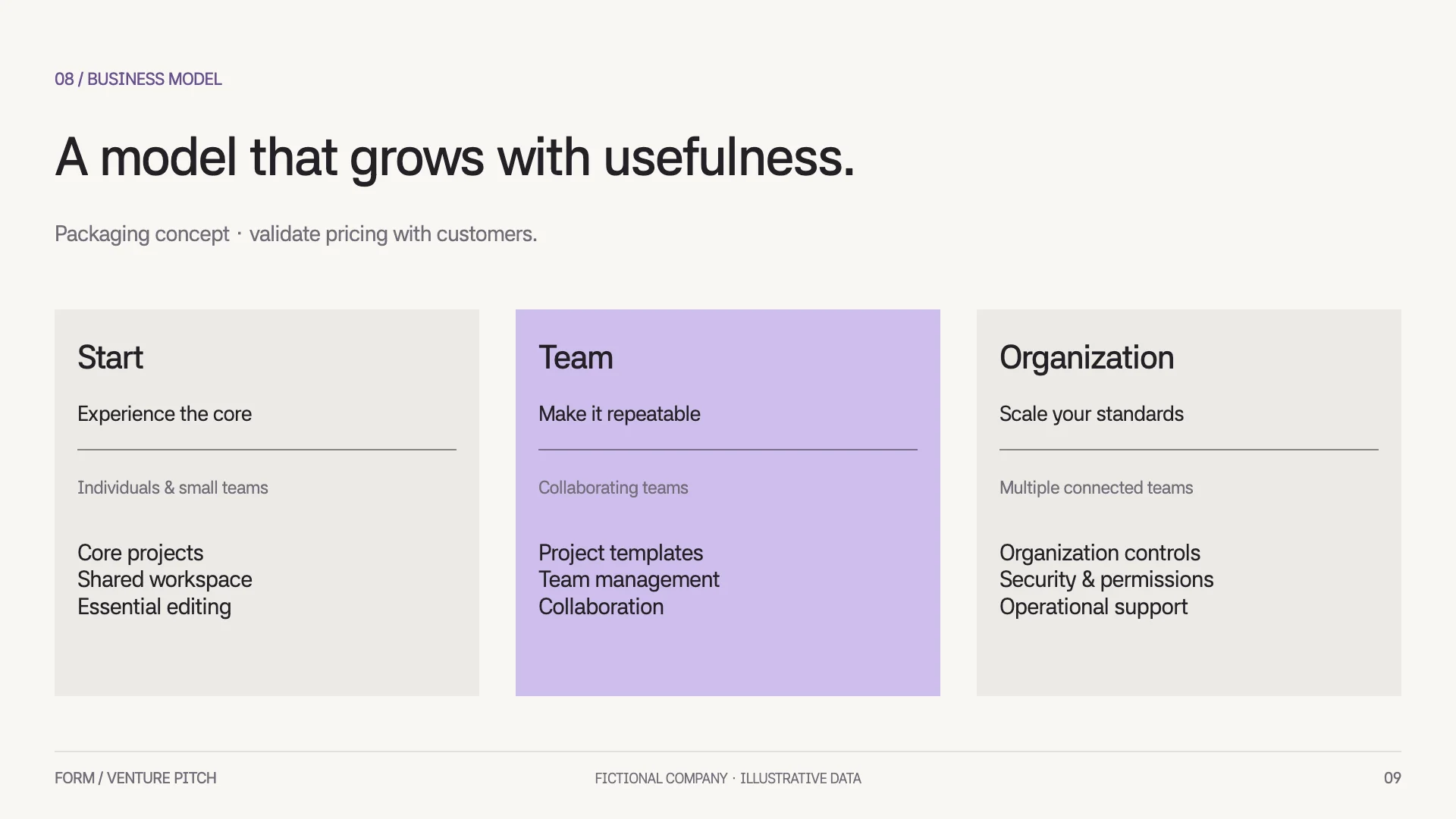Click 'Experience the core' tagline
The image size is (1456, 819).
point(165,414)
